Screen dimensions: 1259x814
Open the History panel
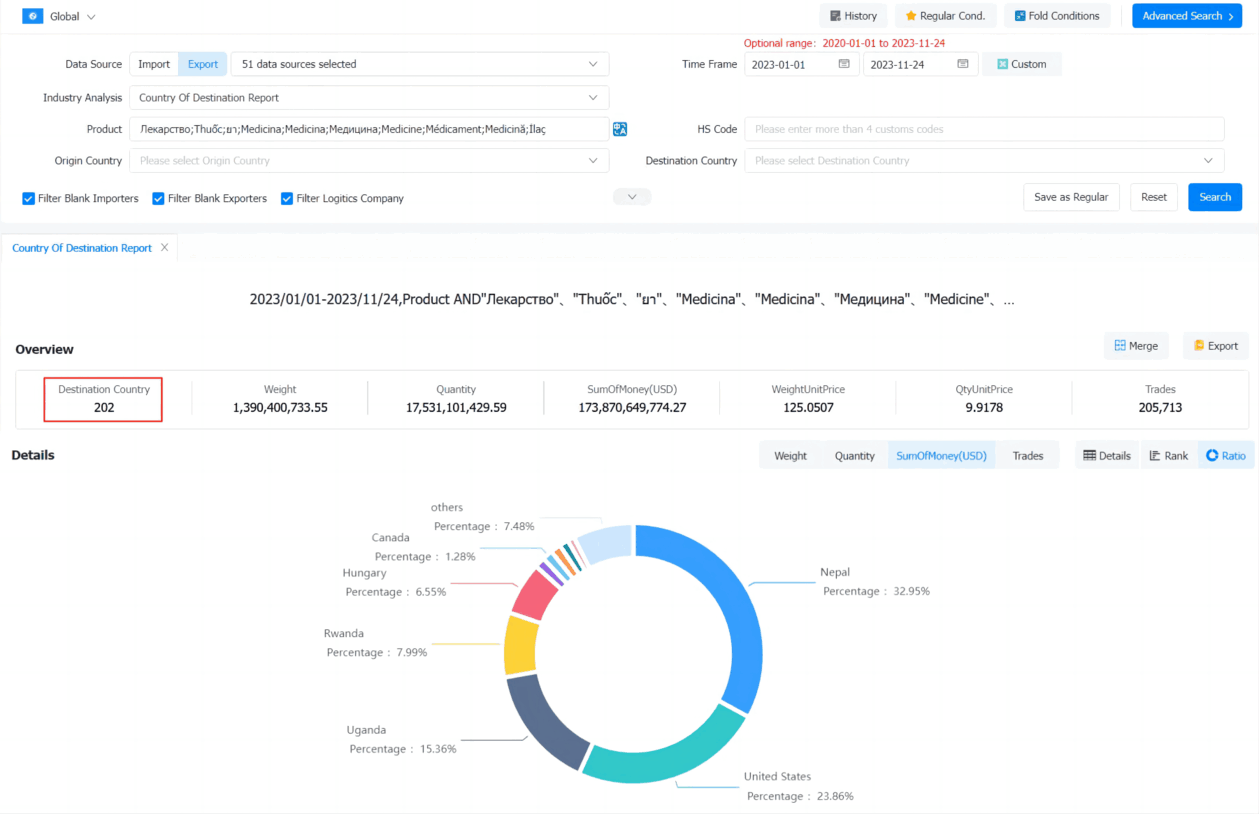[853, 16]
